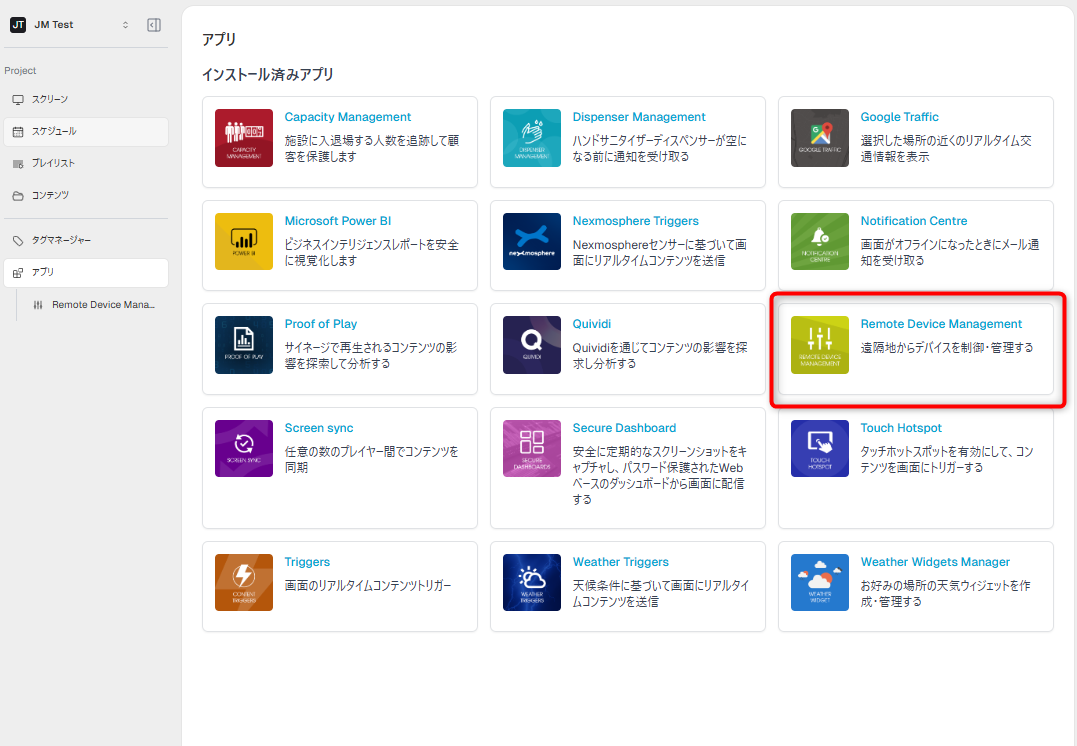Click the コンテンツ folder icon in sidebar

point(18,196)
